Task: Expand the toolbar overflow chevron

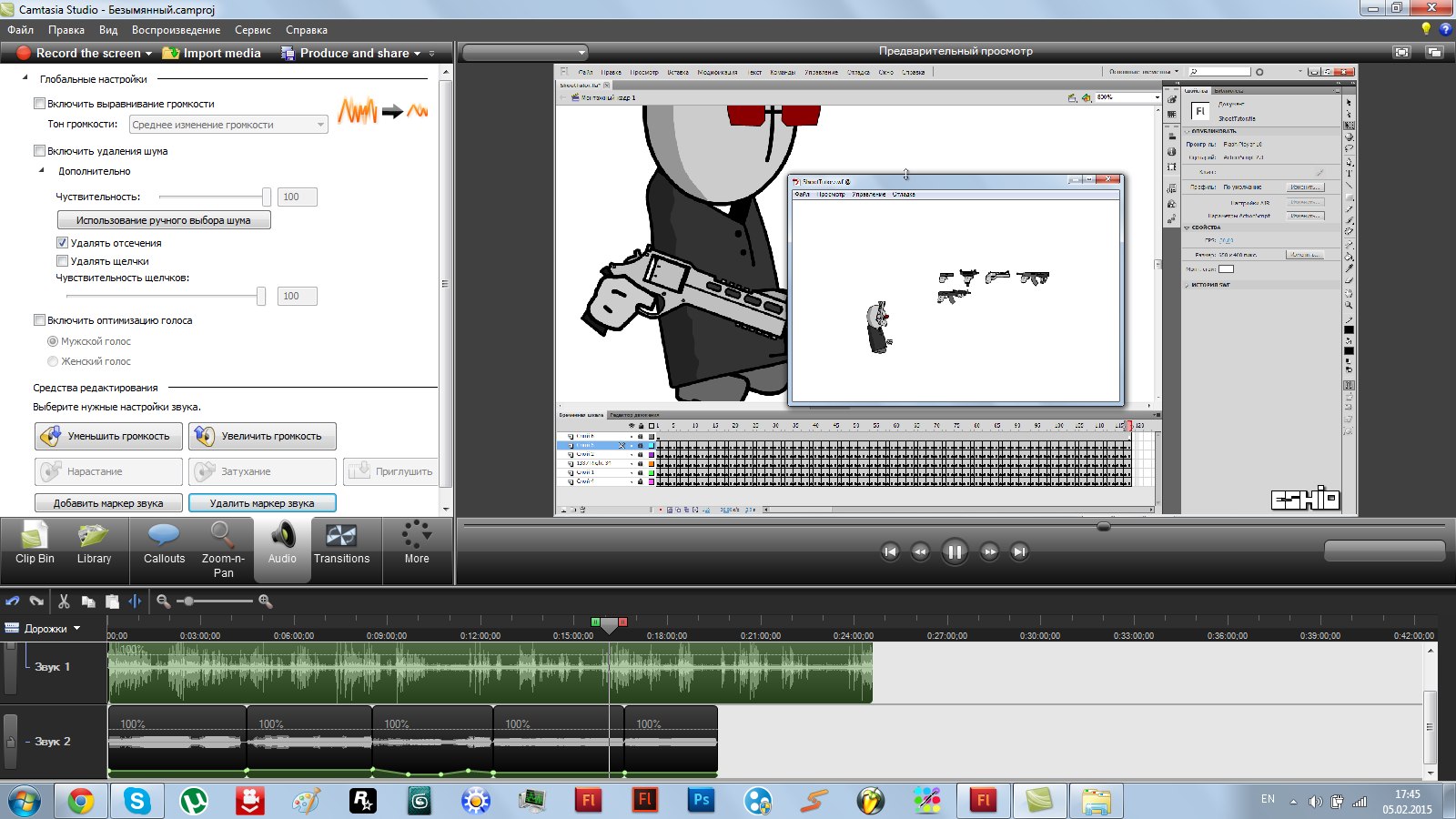Action: (x=432, y=54)
